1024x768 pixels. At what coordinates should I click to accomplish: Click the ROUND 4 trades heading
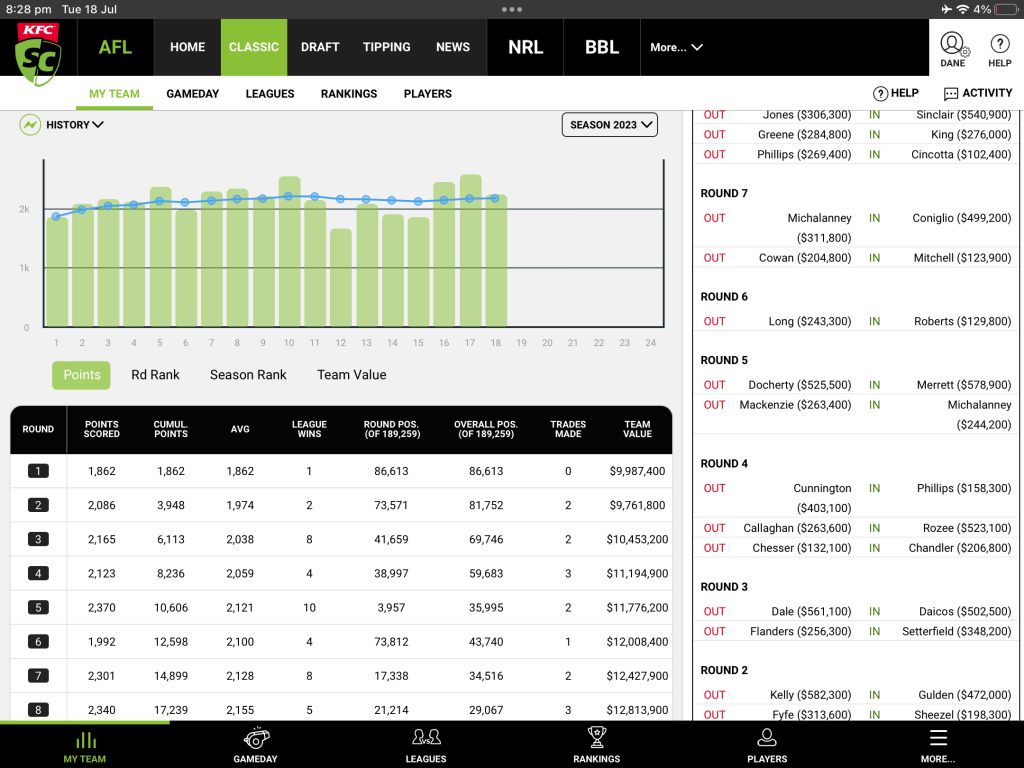pyautogui.click(x=724, y=464)
